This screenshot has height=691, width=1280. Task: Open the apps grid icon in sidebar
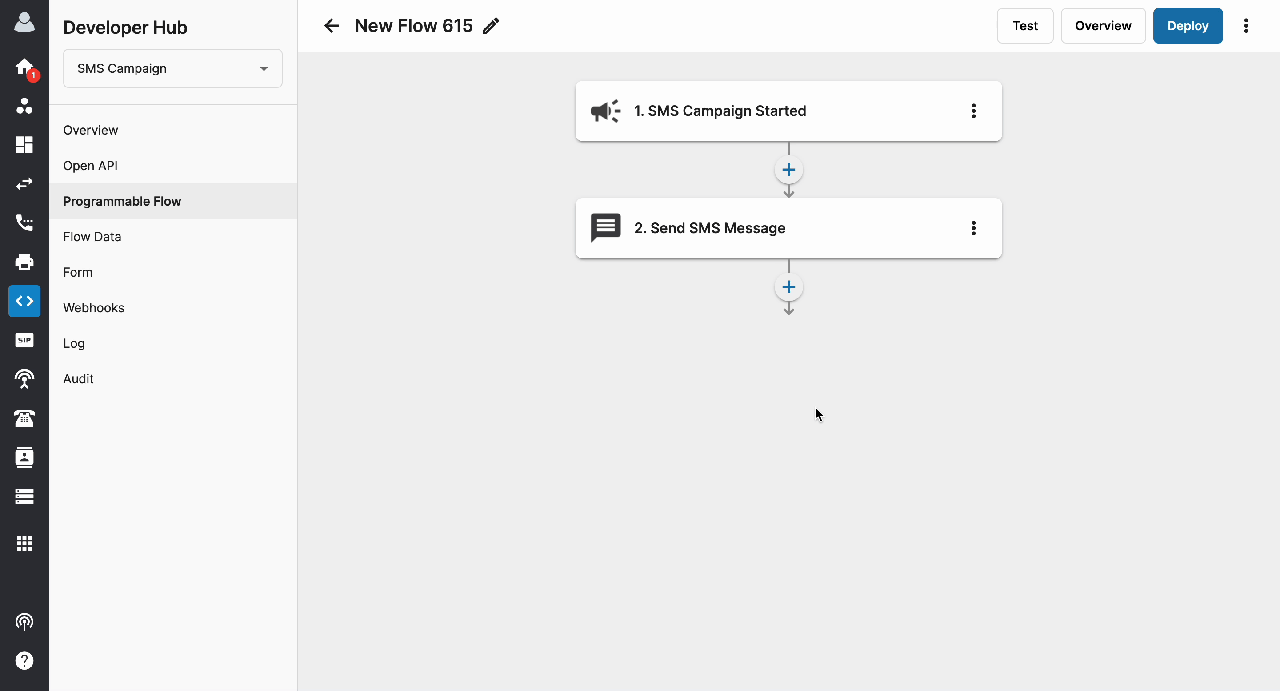tap(24, 544)
